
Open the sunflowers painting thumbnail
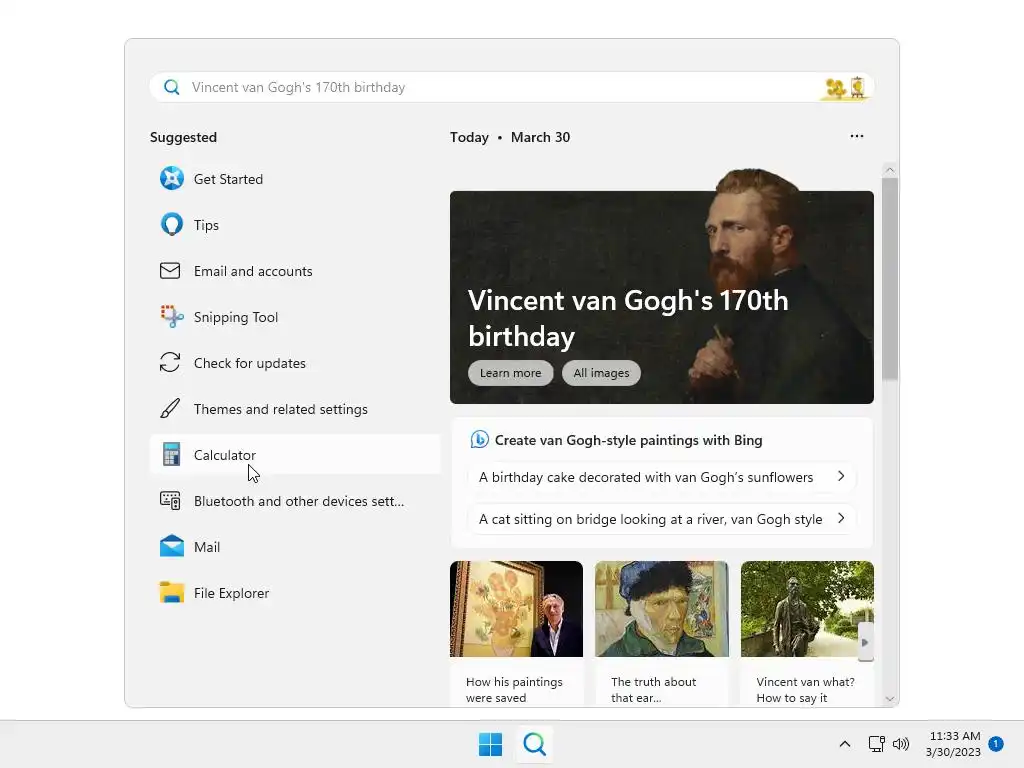point(516,609)
